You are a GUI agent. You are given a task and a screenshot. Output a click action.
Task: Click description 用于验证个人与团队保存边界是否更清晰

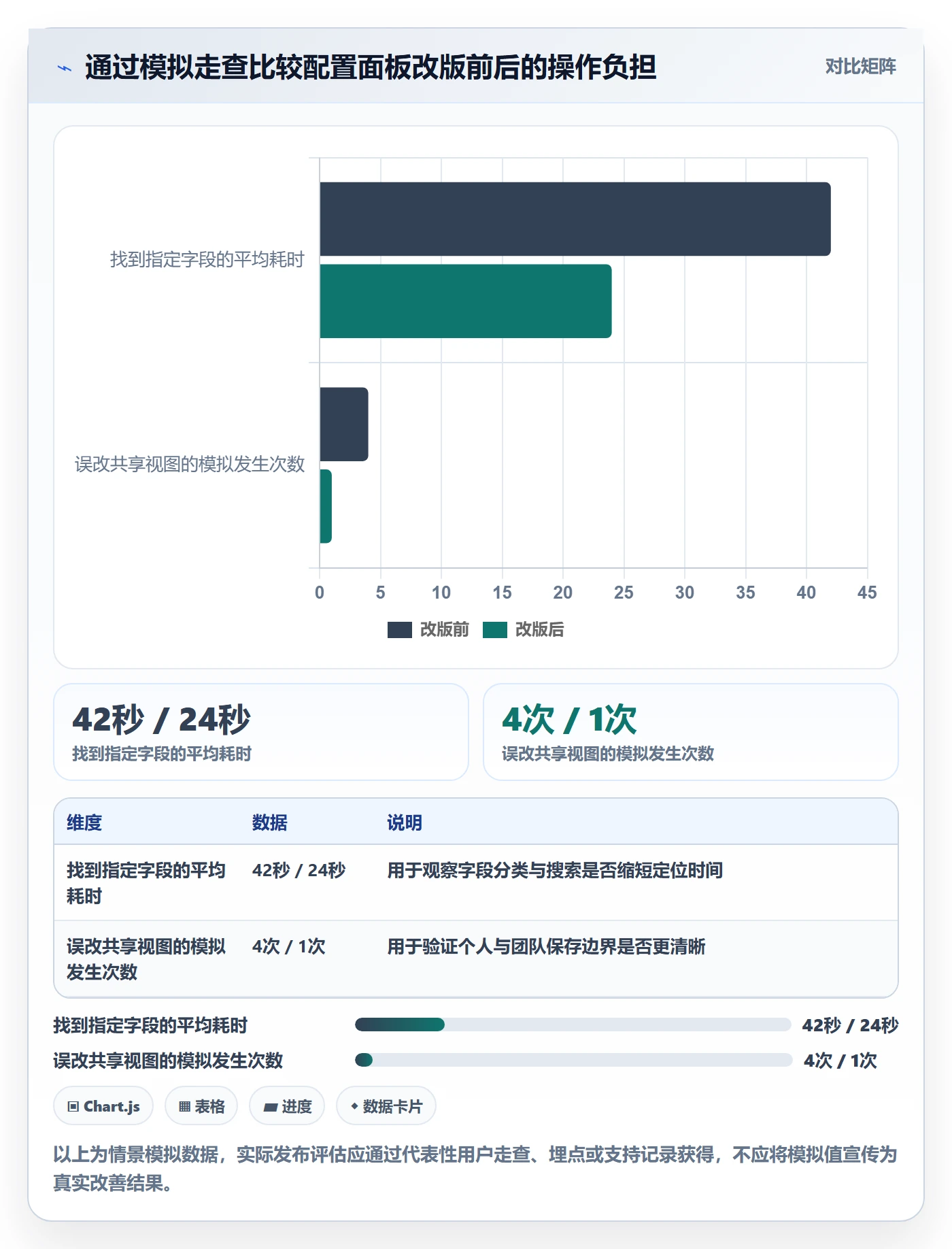click(x=546, y=947)
